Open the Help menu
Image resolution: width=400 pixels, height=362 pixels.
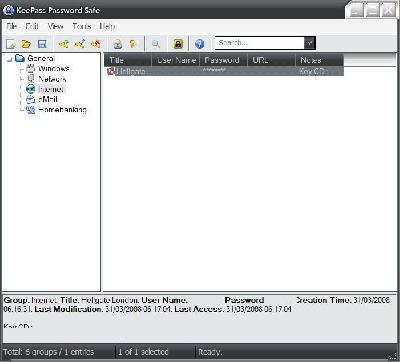107,26
